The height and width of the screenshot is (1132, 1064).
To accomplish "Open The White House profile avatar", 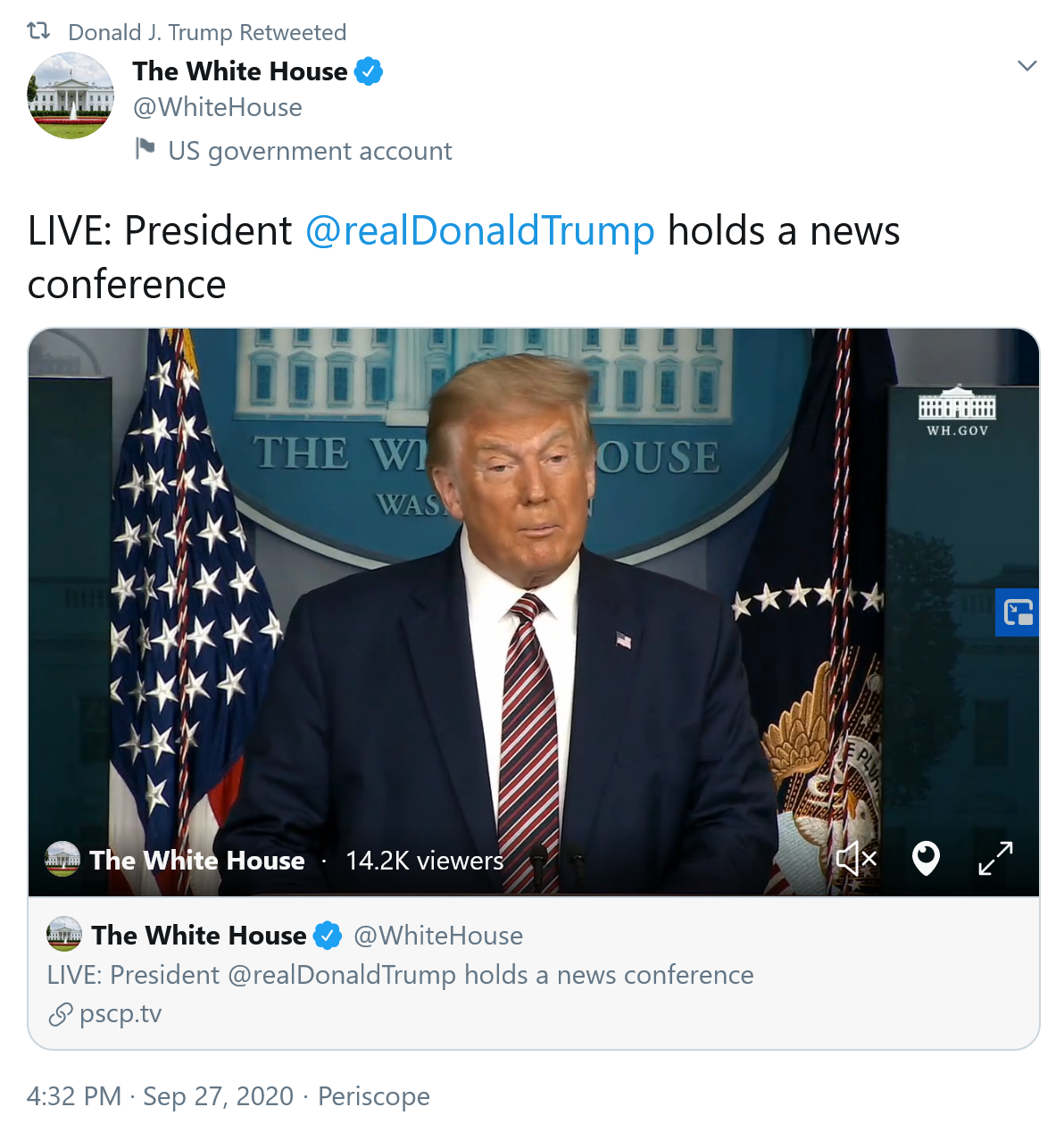I will (71, 96).
